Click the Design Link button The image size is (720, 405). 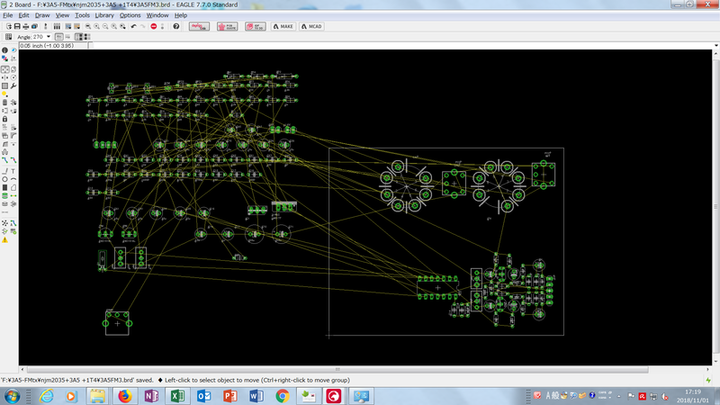point(198,26)
